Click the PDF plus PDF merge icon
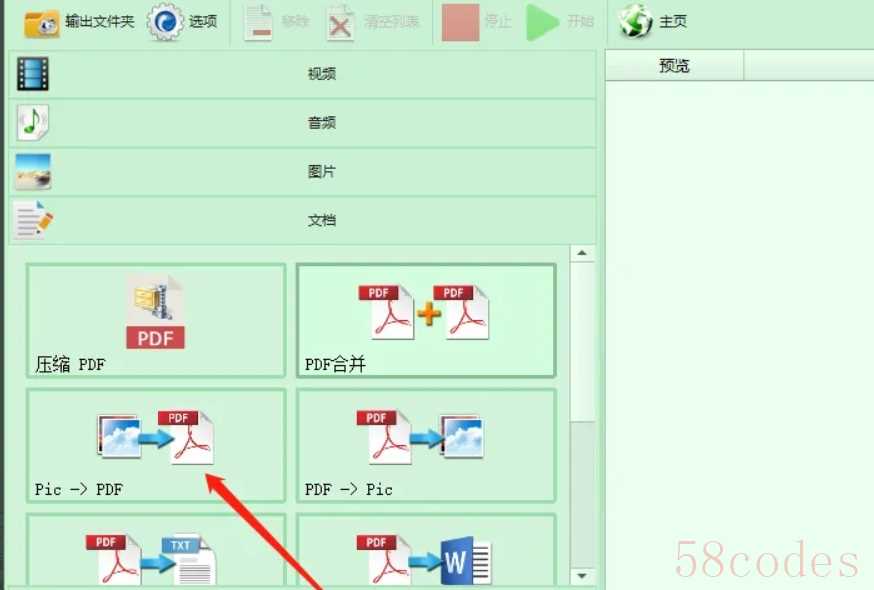Viewport: 874px width, 590px height. point(424,312)
